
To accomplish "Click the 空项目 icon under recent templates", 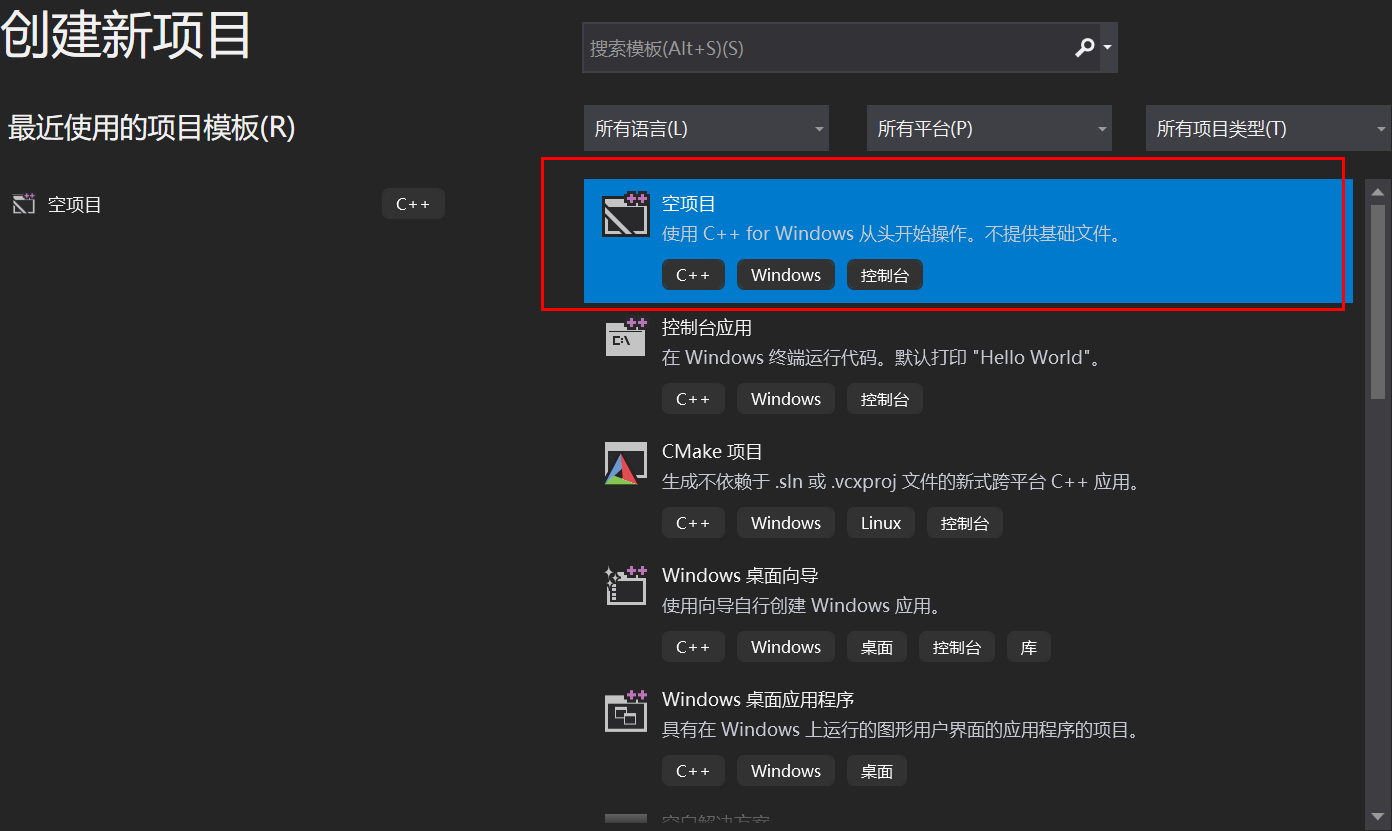I will click(22, 203).
